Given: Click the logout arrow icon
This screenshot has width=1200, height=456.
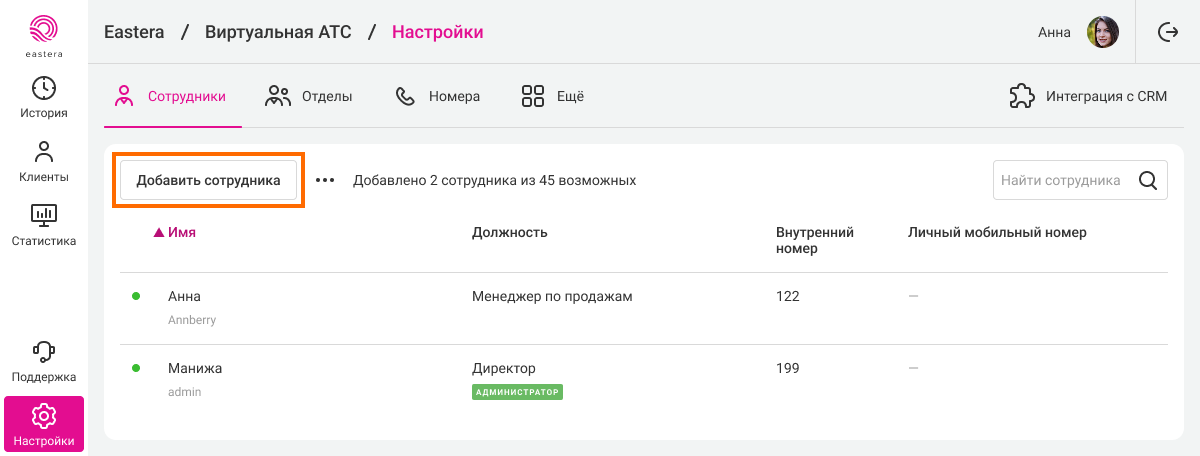Looking at the screenshot, I should pyautogui.click(x=1168, y=32).
